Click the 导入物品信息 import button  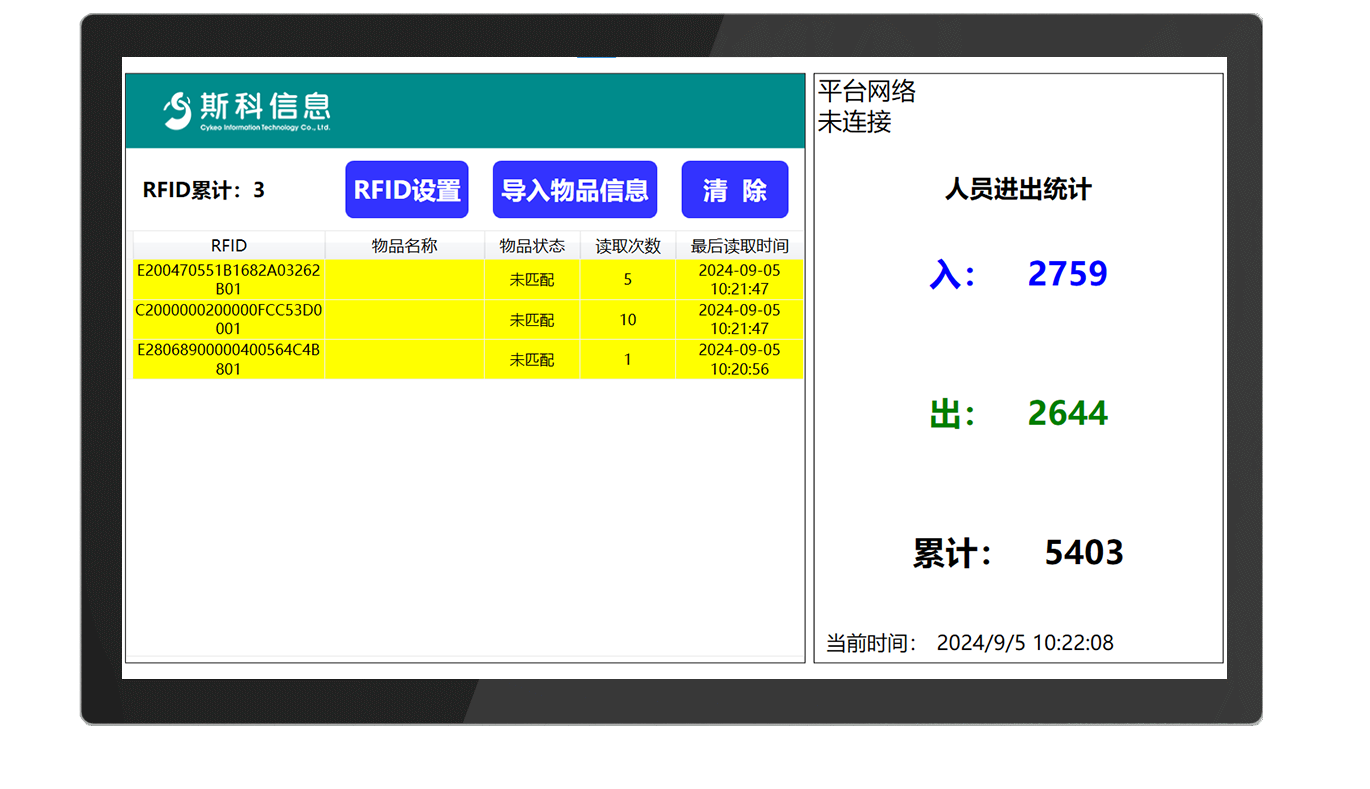pos(575,189)
